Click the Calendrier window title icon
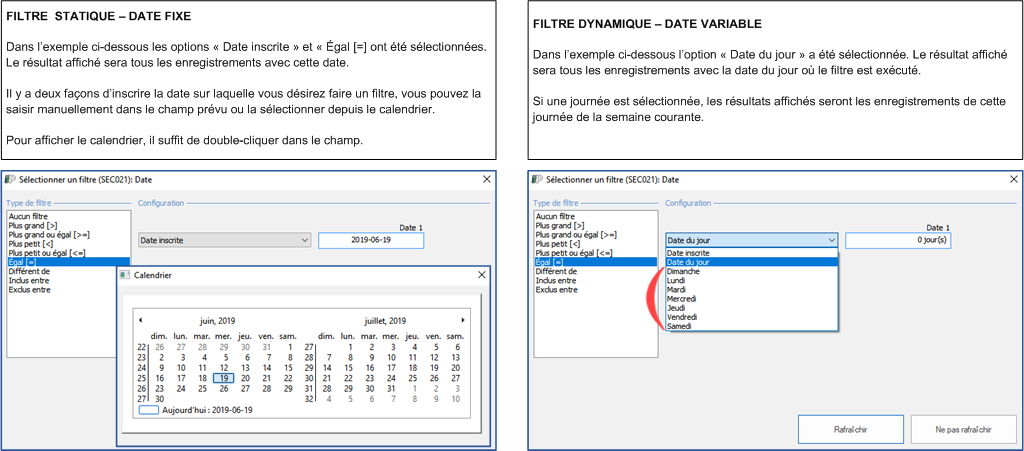Image resolution: width=1024 pixels, height=451 pixels. tap(125, 275)
